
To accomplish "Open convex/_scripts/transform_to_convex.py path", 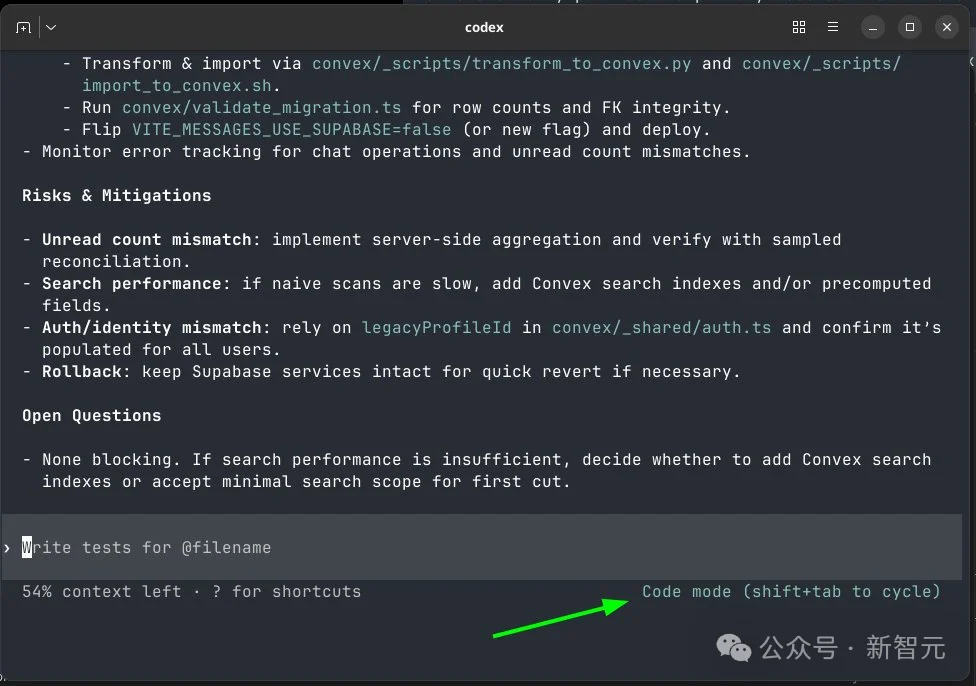I will pos(501,64).
